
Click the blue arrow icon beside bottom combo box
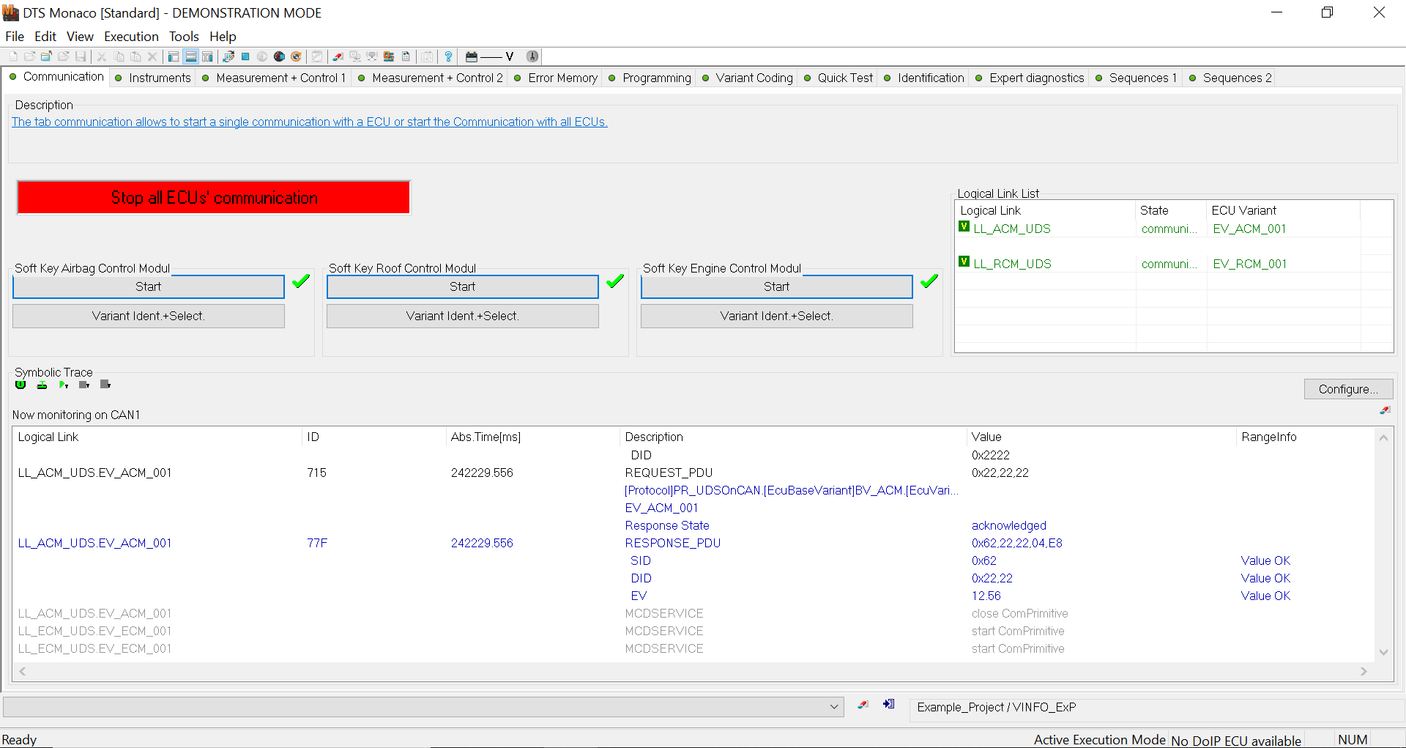(x=888, y=706)
